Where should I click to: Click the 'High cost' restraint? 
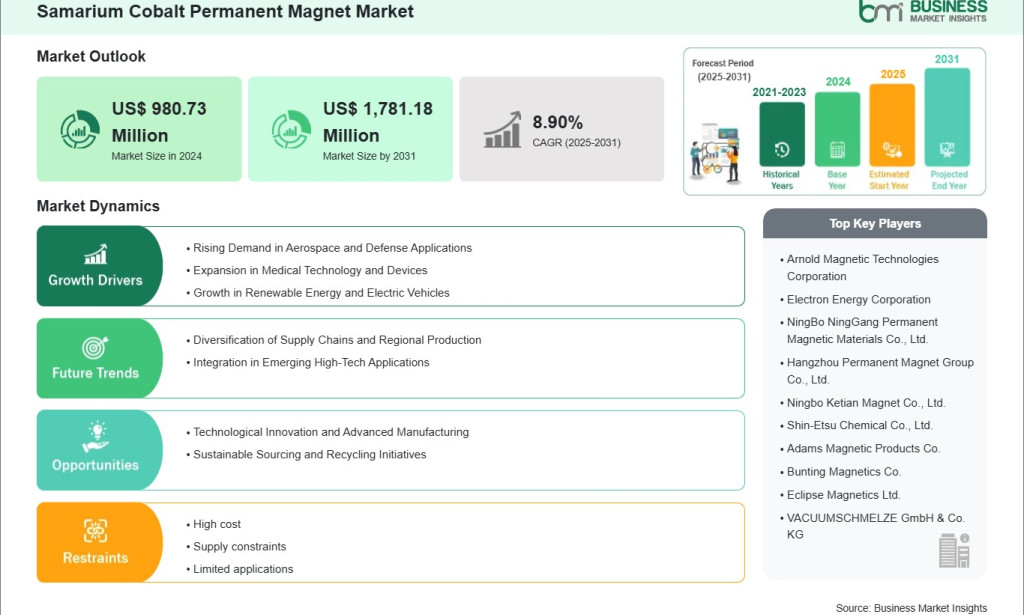coord(217,524)
